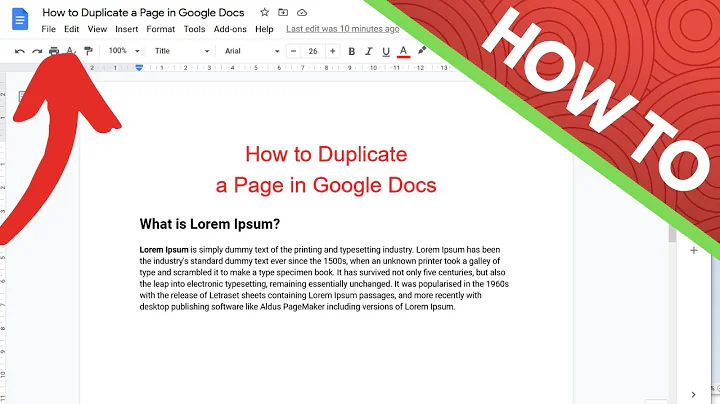Viewport: 720px width, 404px height.
Task: Open the text color picker
Action: pos(403,51)
